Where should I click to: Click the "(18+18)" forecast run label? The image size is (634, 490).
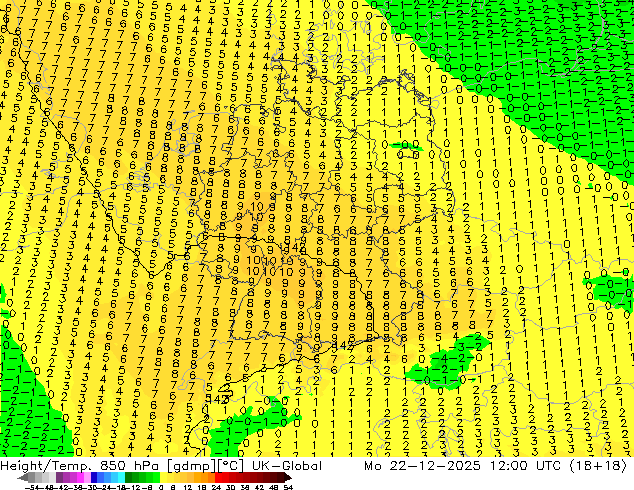(x=598, y=466)
